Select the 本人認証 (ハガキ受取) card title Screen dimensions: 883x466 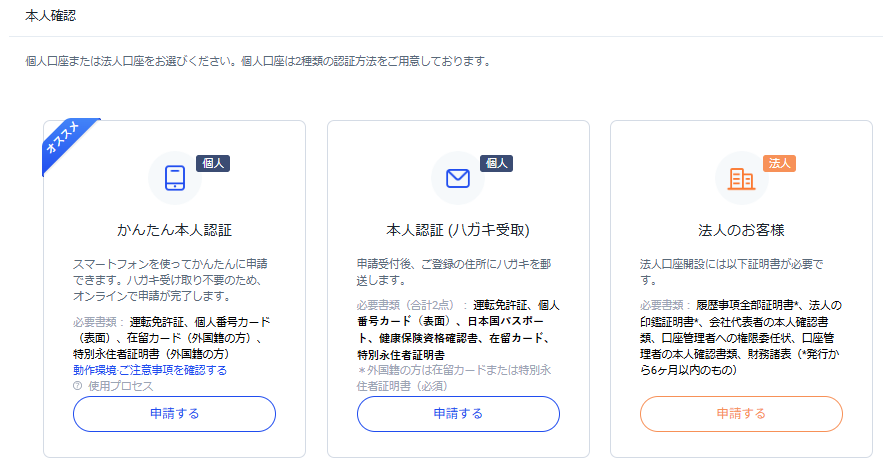(x=458, y=230)
